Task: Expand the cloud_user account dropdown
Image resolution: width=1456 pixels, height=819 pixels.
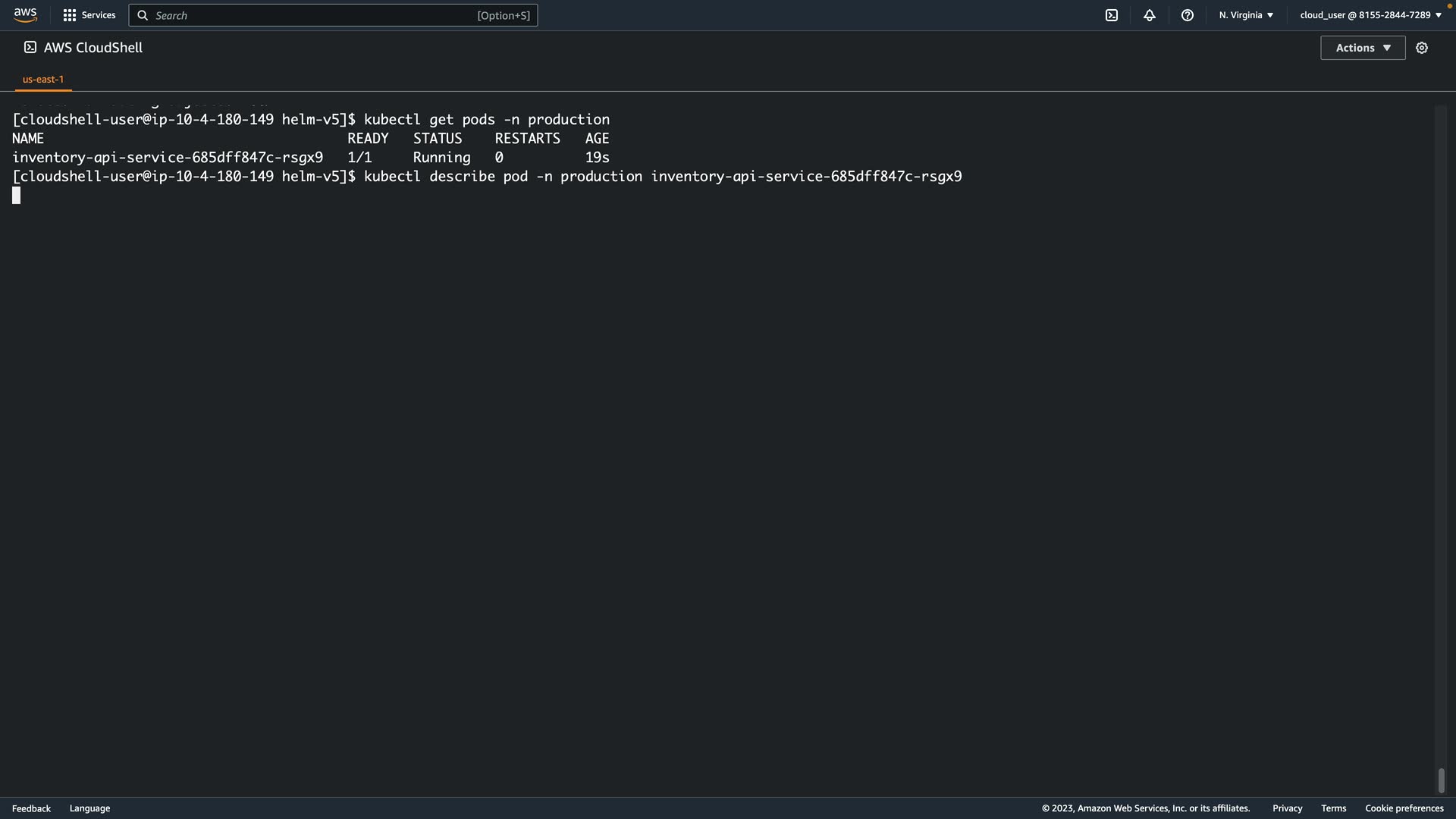Action: point(1370,15)
